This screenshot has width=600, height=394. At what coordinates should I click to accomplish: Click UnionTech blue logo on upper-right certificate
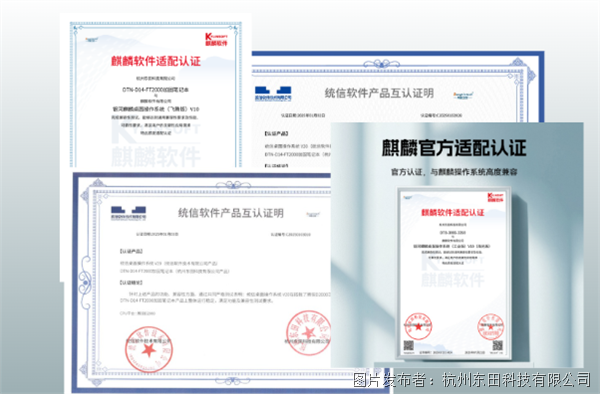[273, 94]
